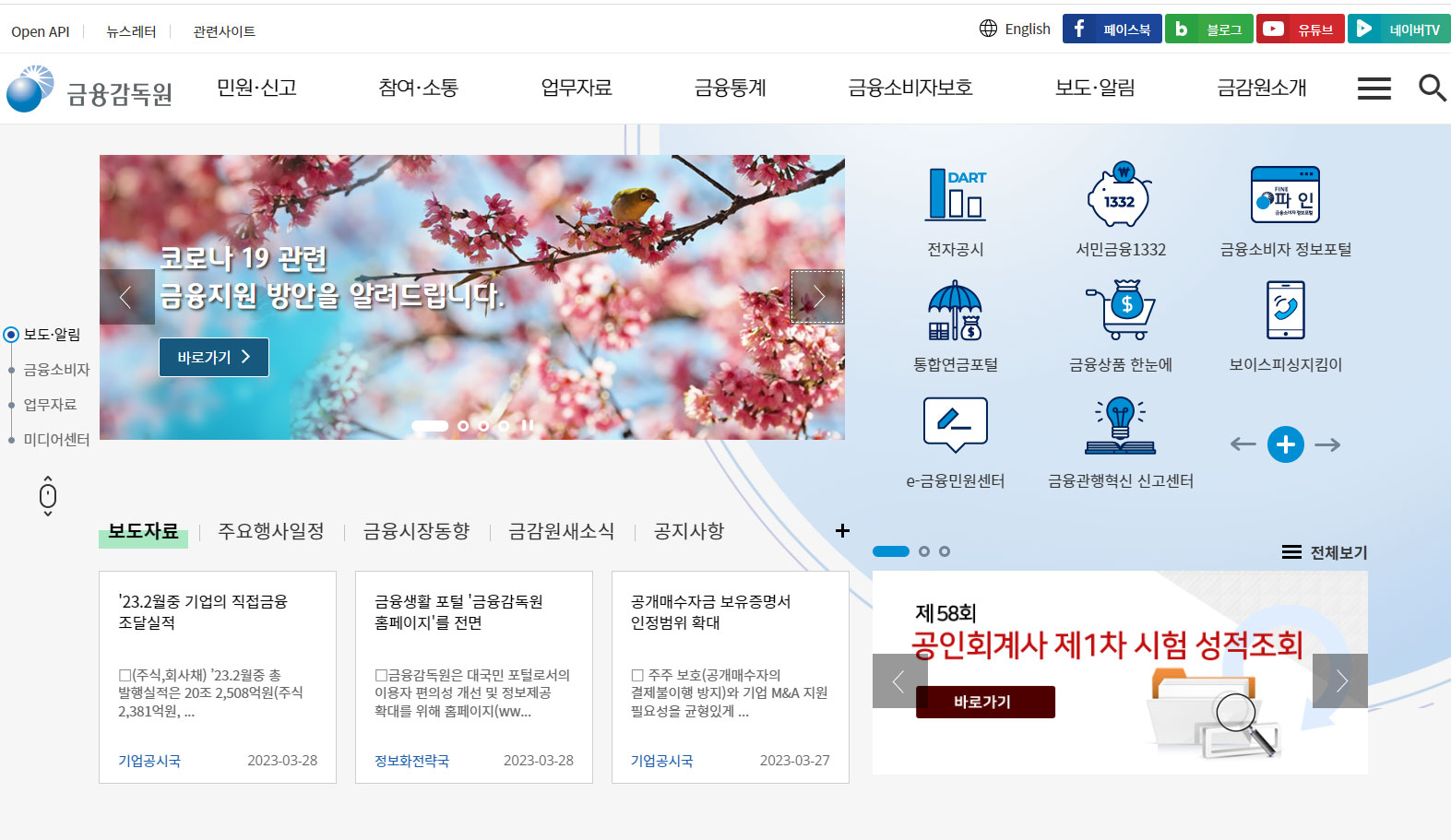Open the e-금융민원센터 icon

pos(955,425)
